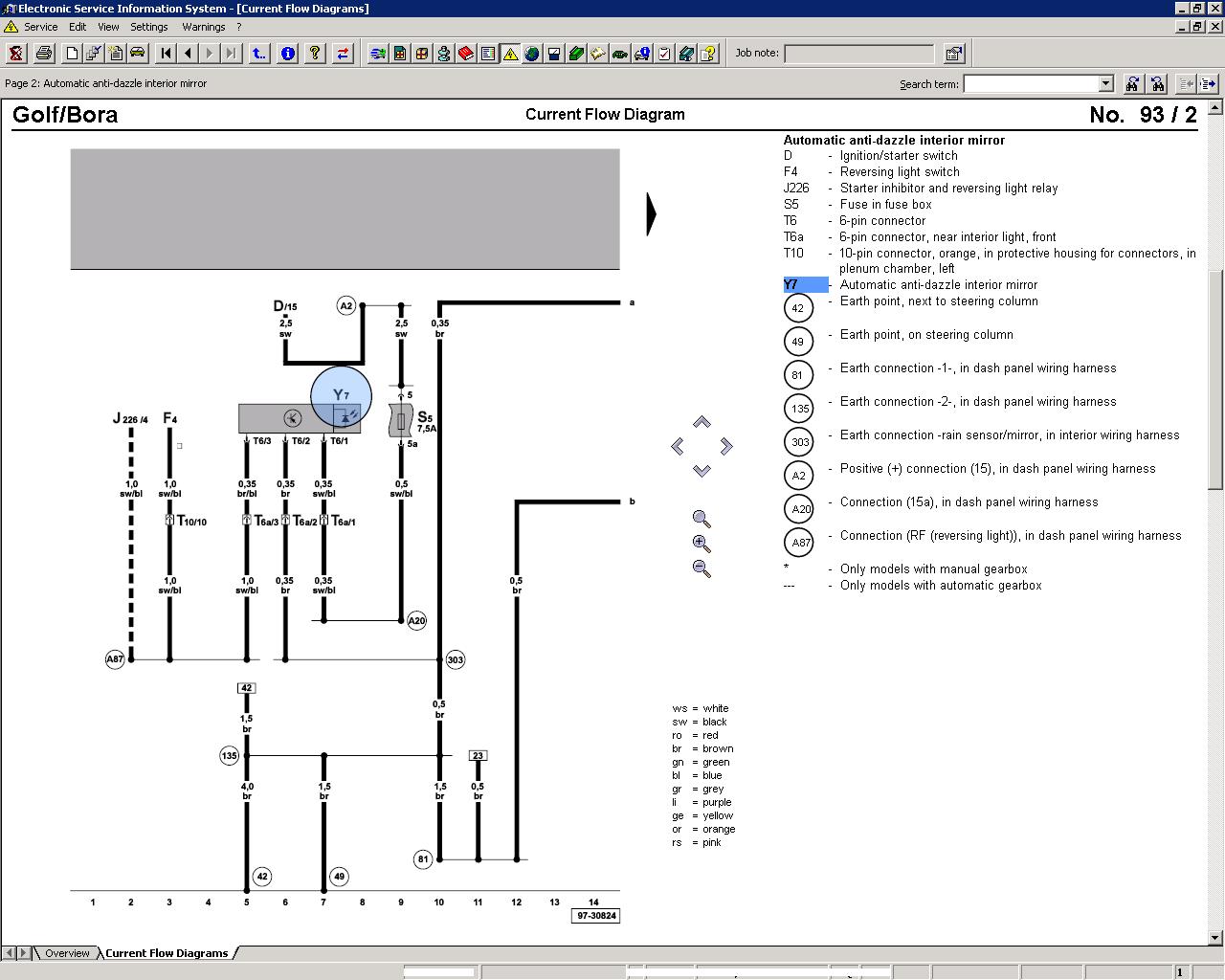Go to first page with skip-back arrow
Viewport: 1225px width, 980px height.
tap(167, 54)
